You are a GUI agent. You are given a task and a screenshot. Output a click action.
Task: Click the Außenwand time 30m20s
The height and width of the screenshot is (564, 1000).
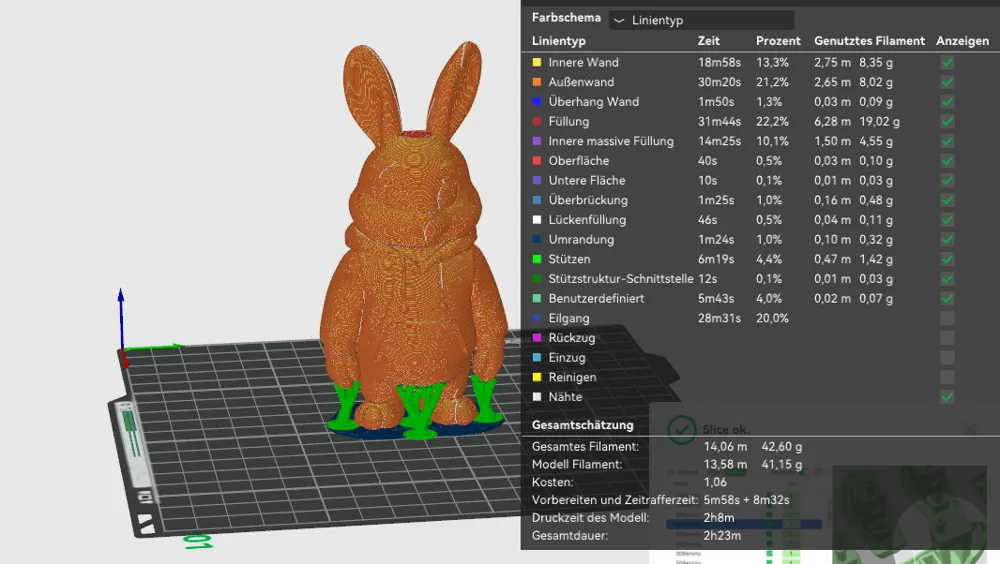coord(719,82)
